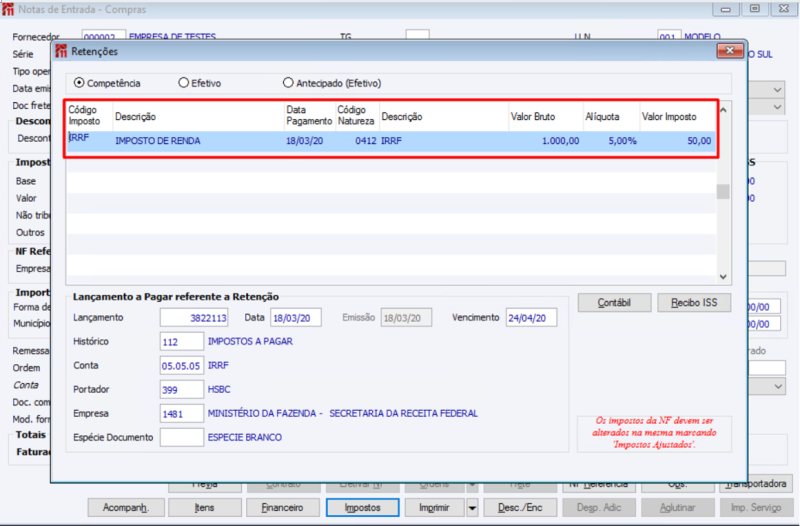
Task: Click the retentions grid scrollbar thumb
Action: (723, 191)
